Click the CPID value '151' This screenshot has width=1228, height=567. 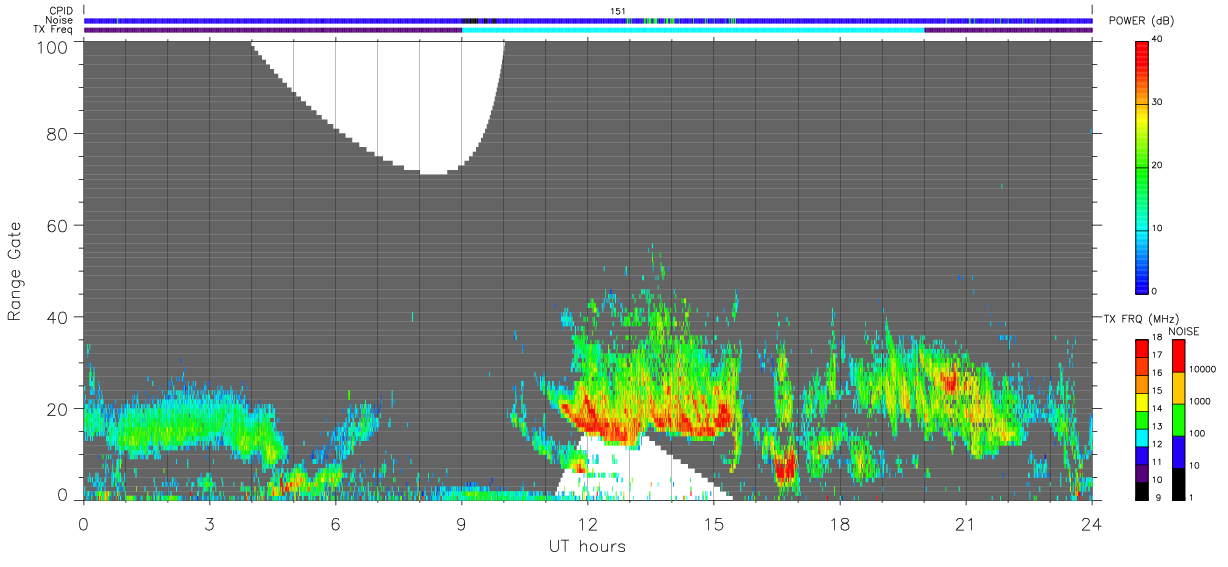click(618, 11)
